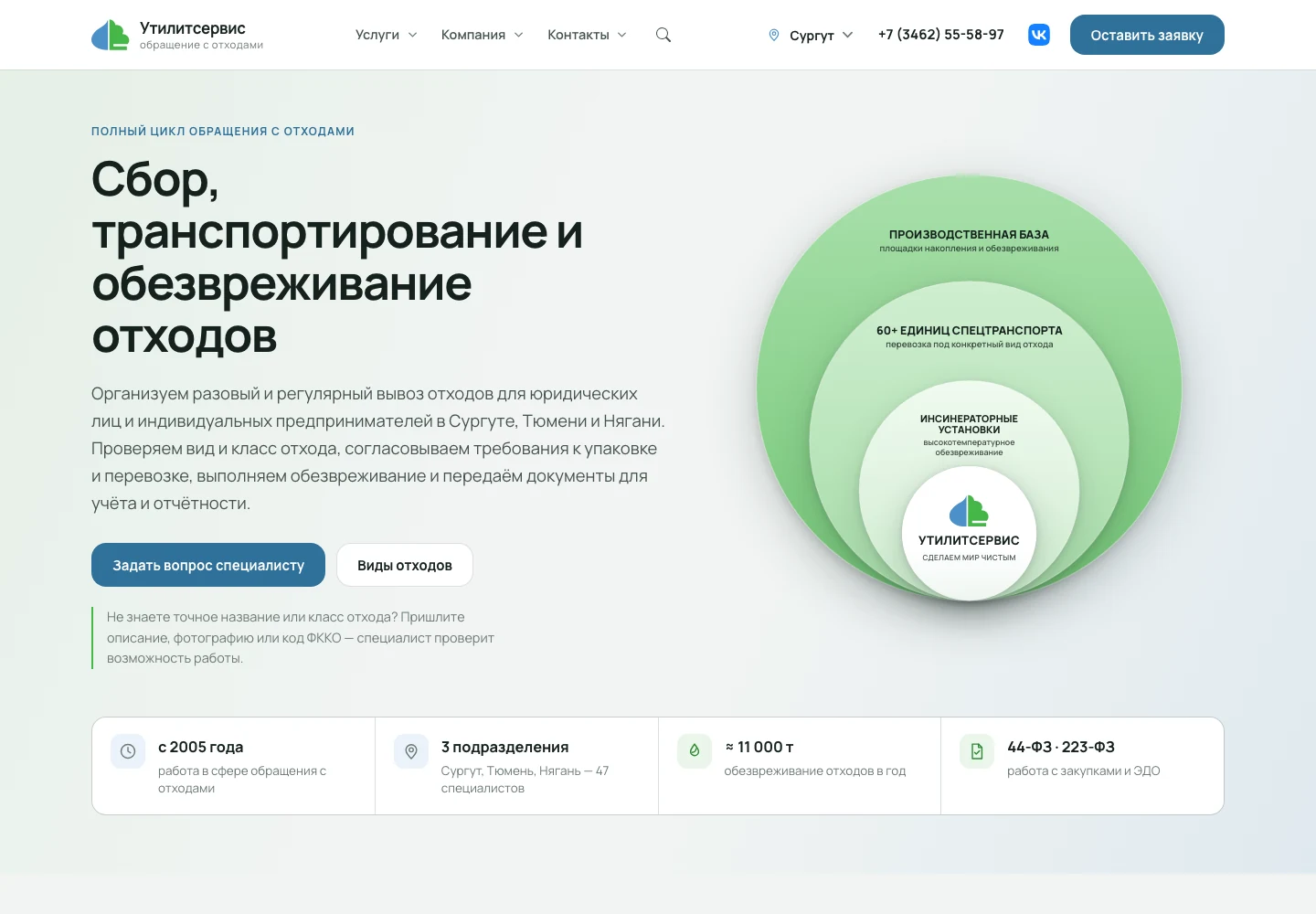Call phone number +7 (3462) 55-58-97
The image size is (1316, 914).
coord(940,35)
